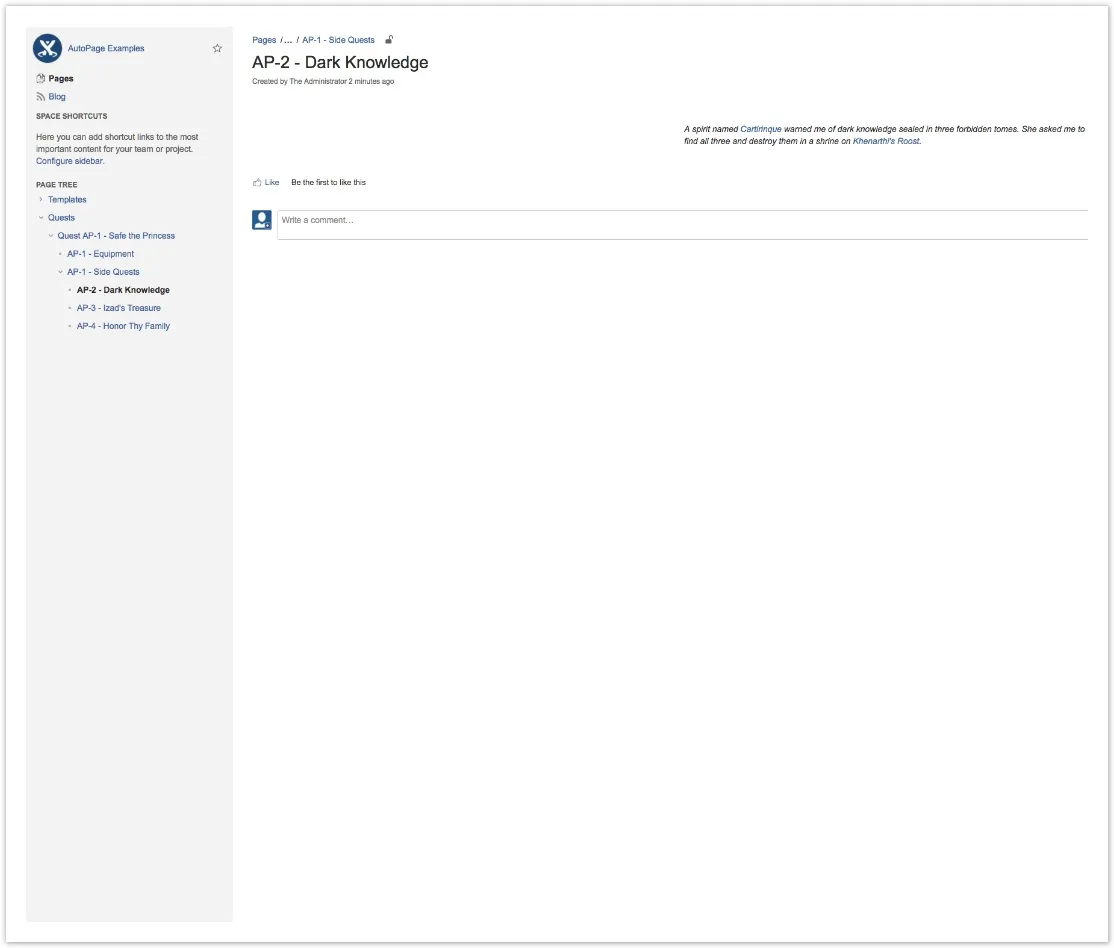This screenshot has height=948, width=1114.
Task: Go to Pages in the breadcrumb
Action: 264,40
